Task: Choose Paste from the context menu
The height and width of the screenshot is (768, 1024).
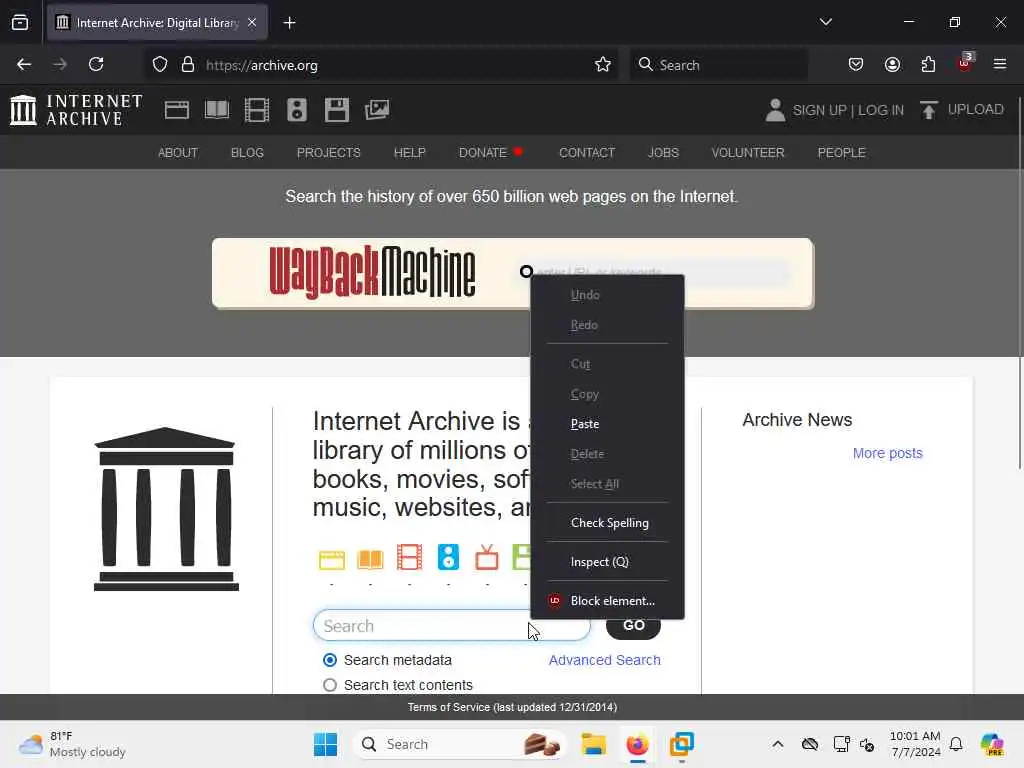Action: point(607,424)
